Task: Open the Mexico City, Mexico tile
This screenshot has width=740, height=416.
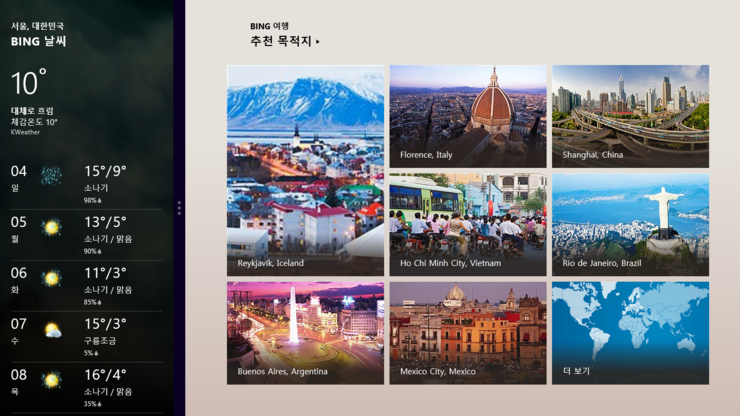Action: point(468,333)
